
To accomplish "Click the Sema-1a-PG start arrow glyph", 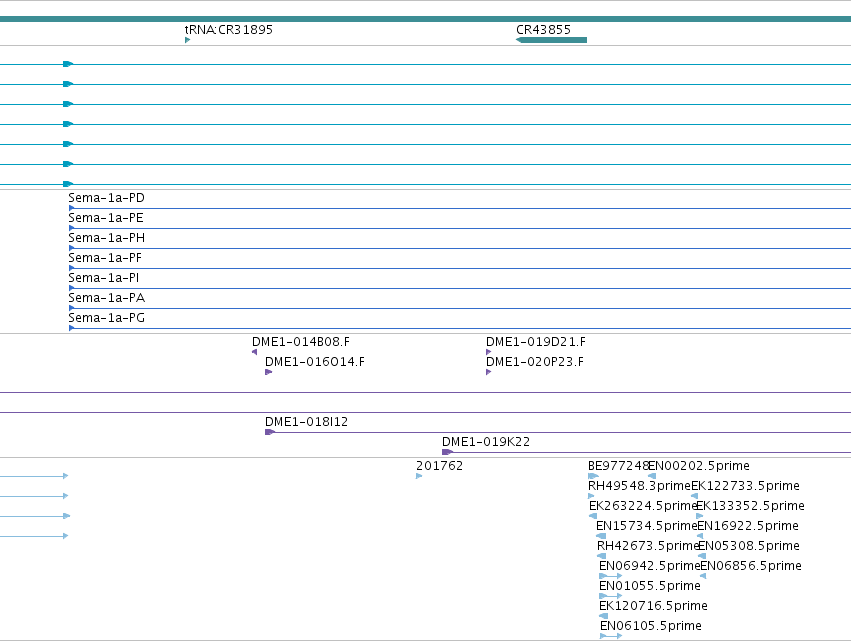I will (x=72, y=328).
